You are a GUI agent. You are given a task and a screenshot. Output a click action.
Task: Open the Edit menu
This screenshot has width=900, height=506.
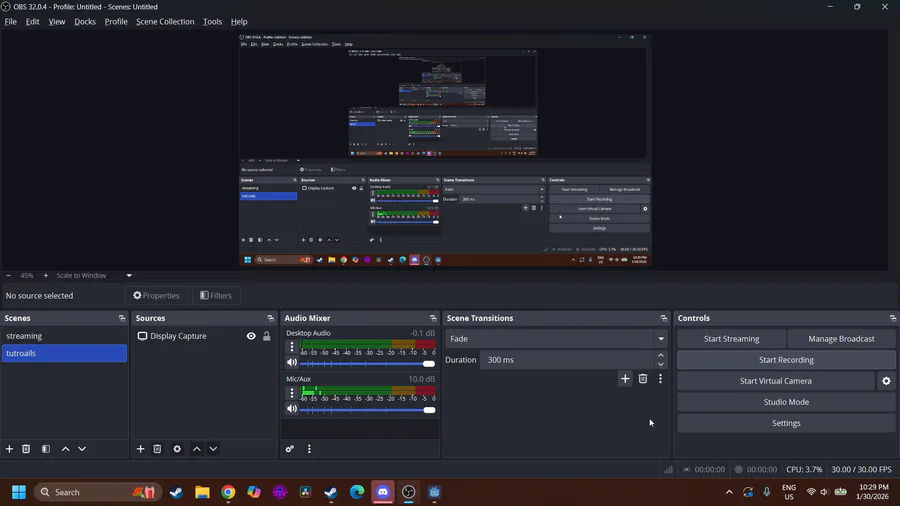(32, 22)
